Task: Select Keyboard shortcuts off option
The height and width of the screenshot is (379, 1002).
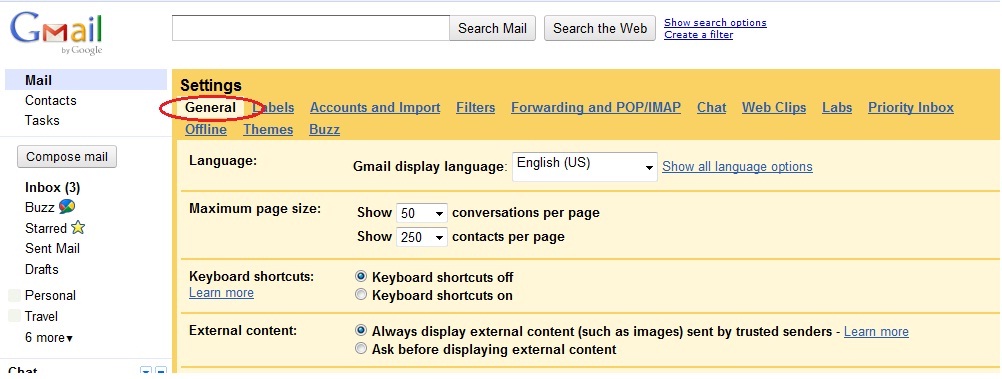Action: coord(362,277)
